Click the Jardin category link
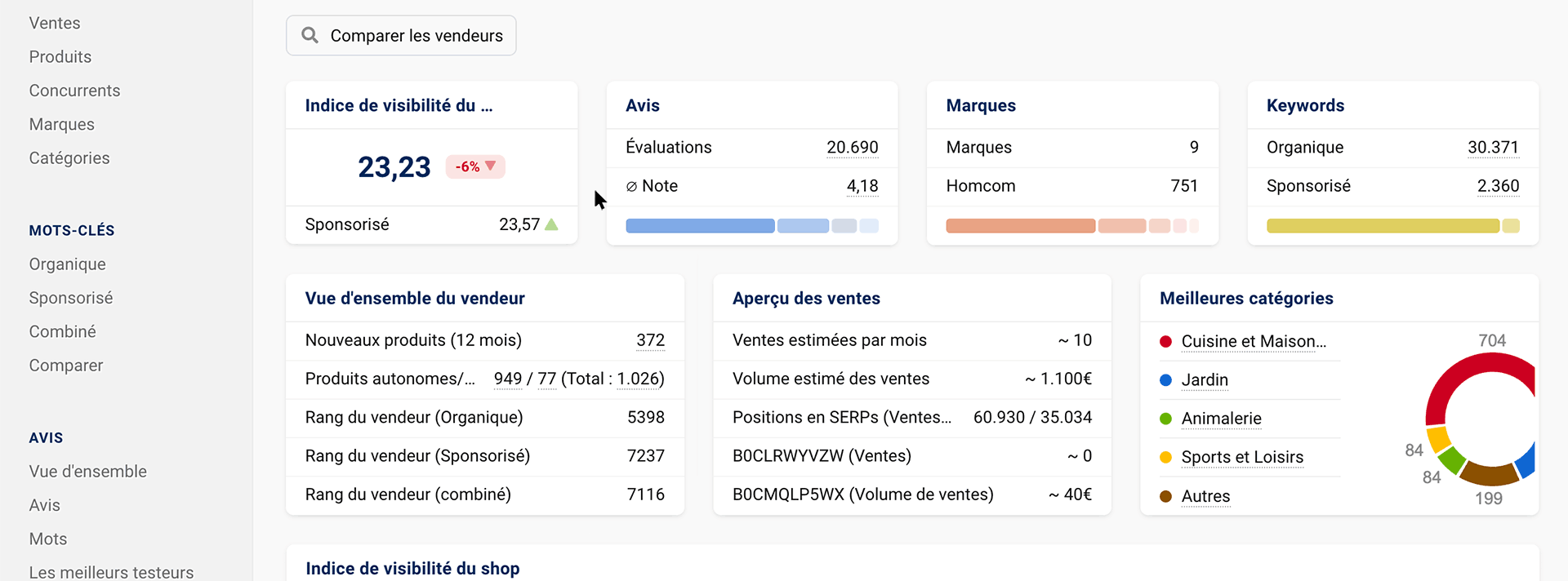The height and width of the screenshot is (581, 1568). point(1205,380)
